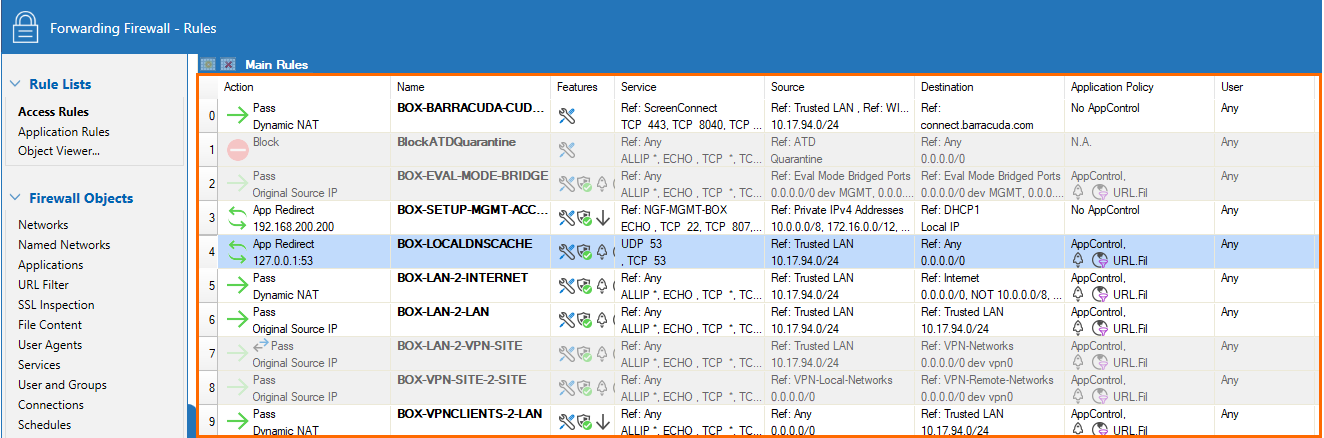The width and height of the screenshot is (1324, 438).
Task: Click the rule name BlockATDQuarantine
Action: coord(456,142)
